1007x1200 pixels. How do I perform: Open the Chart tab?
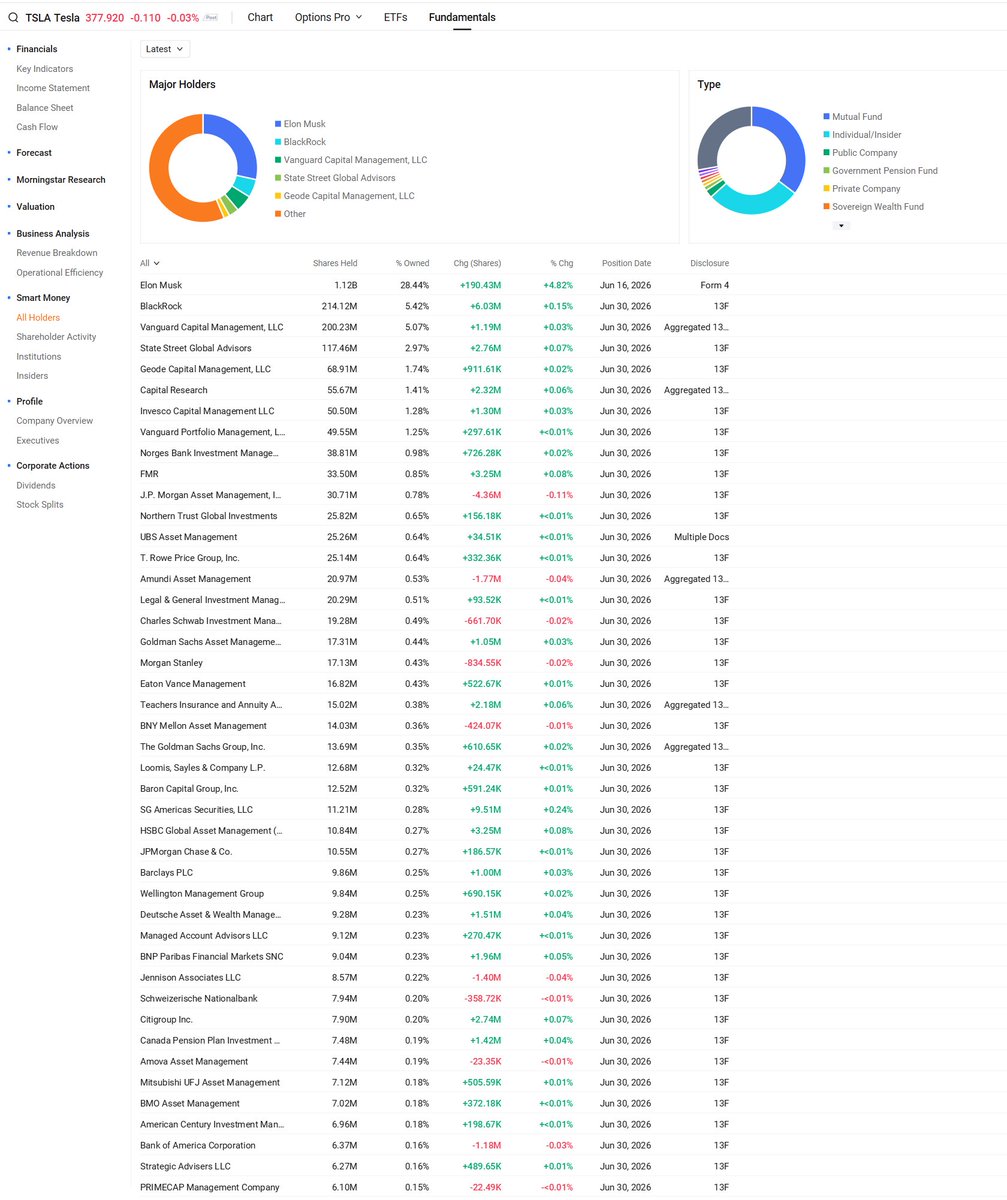(x=260, y=17)
